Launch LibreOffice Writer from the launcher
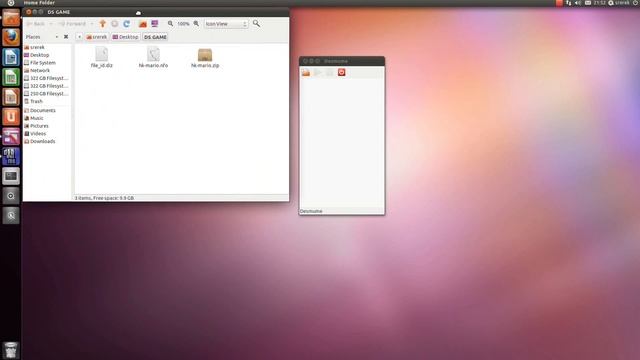Image resolution: width=640 pixels, height=360 pixels. [11, 57]
